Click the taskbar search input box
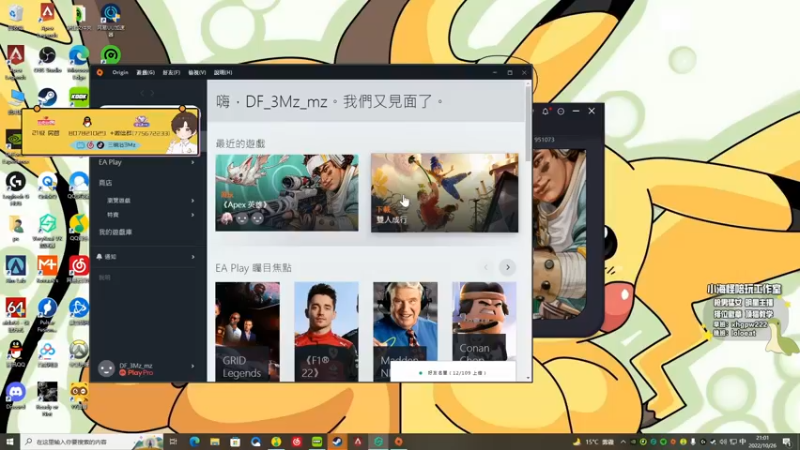Screen dimensions: 800x450 (x=92, y=442)
